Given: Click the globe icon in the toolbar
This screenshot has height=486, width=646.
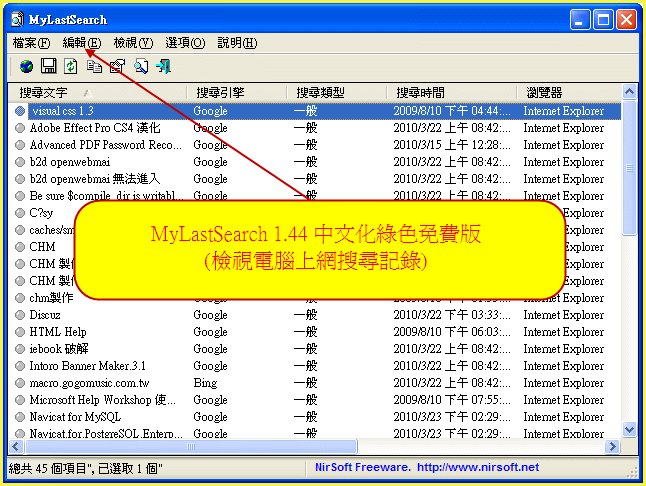Looking at the screenshot, I should click(25, 67).
